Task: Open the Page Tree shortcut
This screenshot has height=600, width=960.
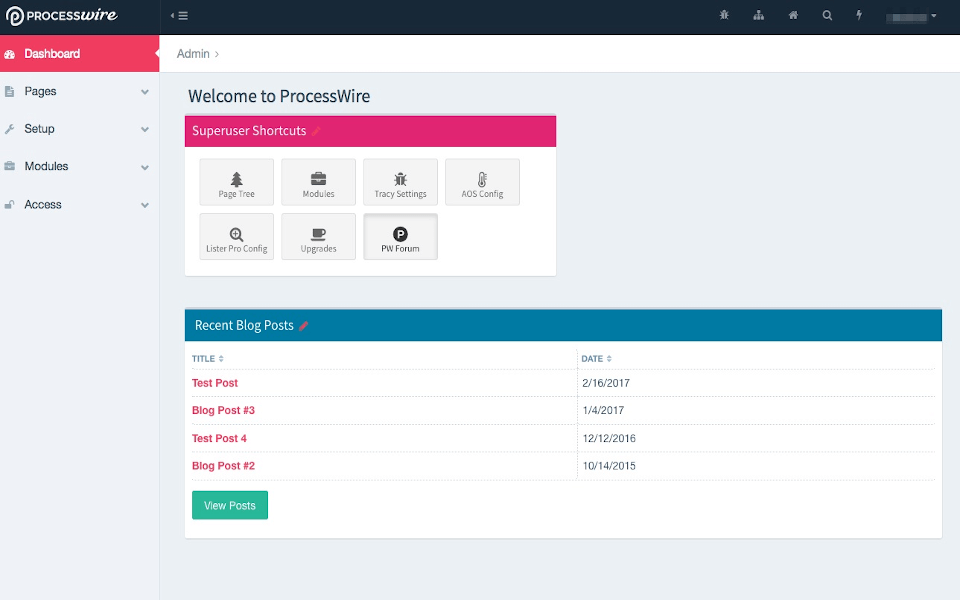Action: 236,182
